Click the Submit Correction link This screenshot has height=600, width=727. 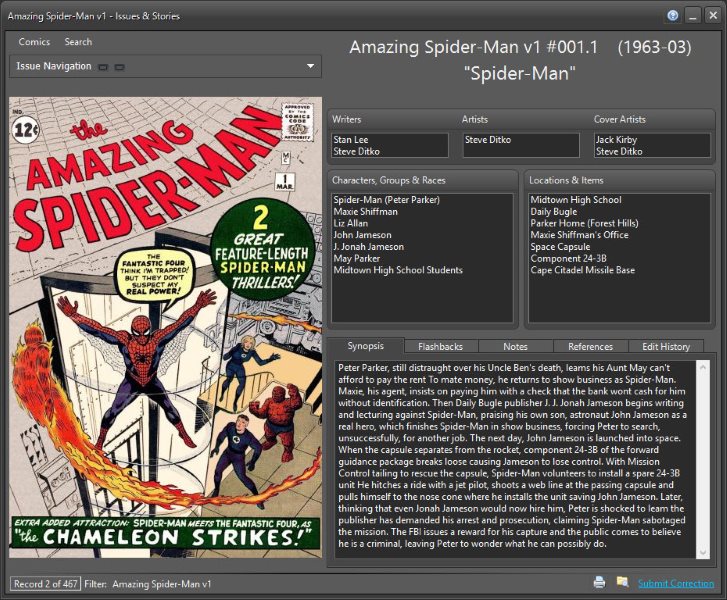676,583
